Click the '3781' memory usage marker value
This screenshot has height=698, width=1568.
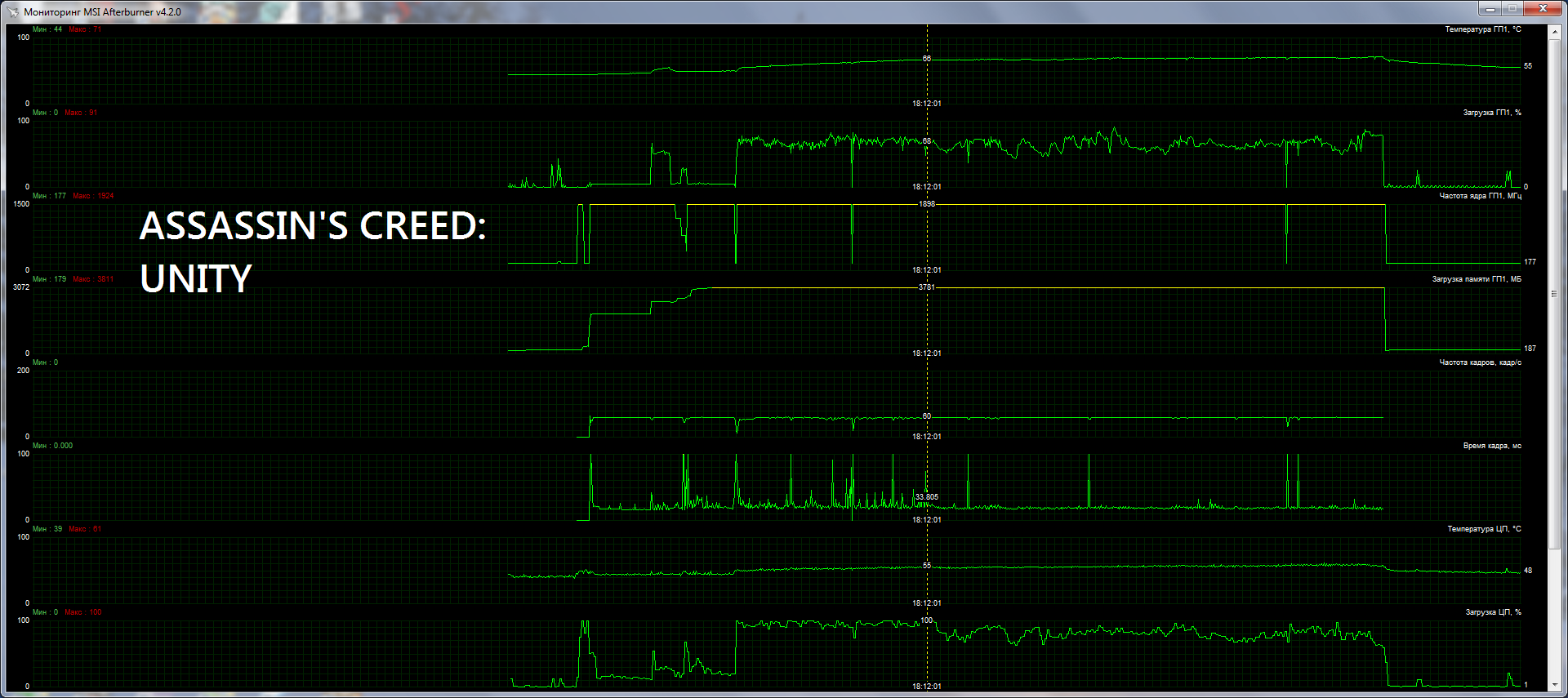pyautogui.click(x=927, y=287)
